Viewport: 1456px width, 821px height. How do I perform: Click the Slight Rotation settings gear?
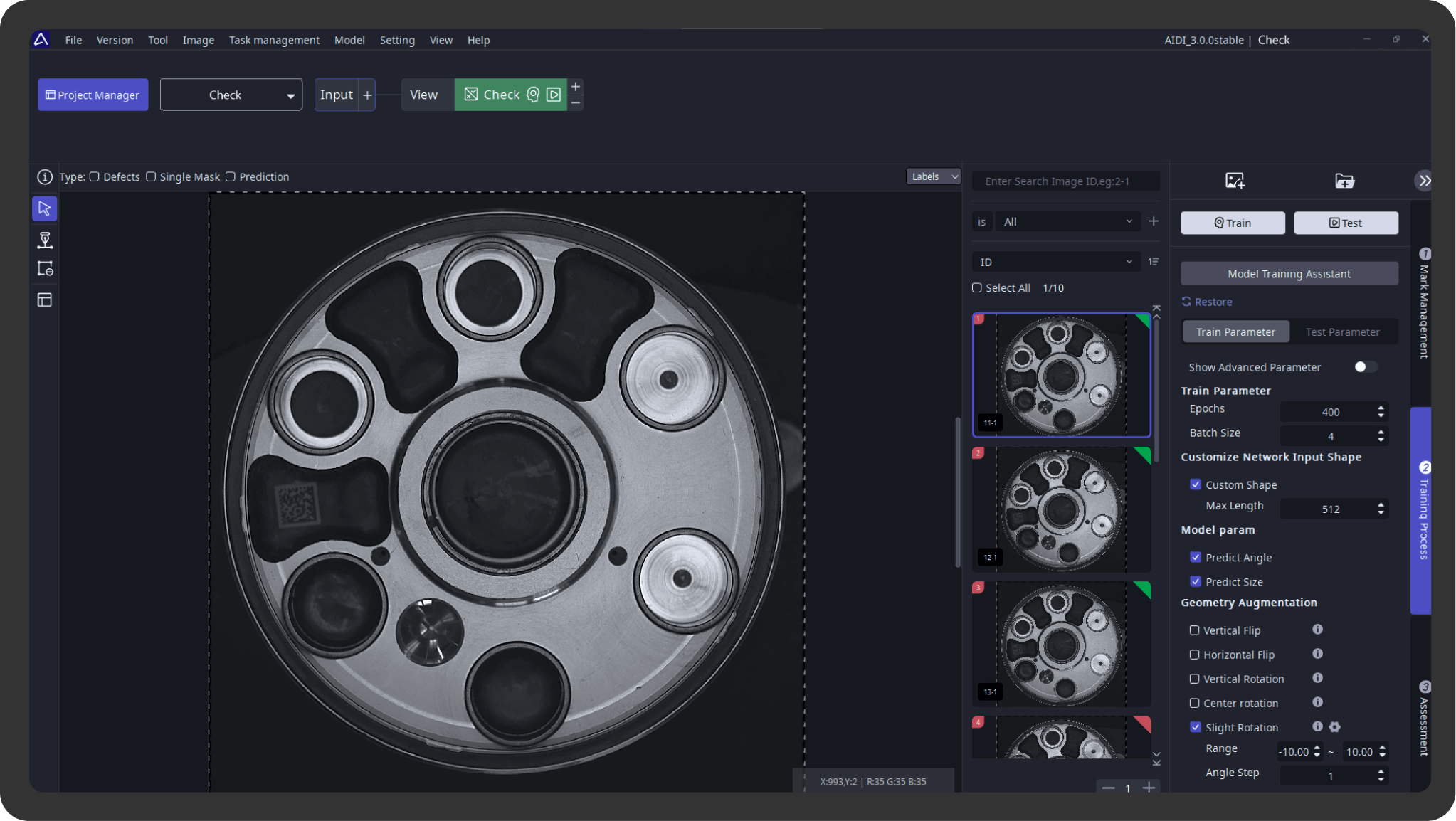point(1335,726)
